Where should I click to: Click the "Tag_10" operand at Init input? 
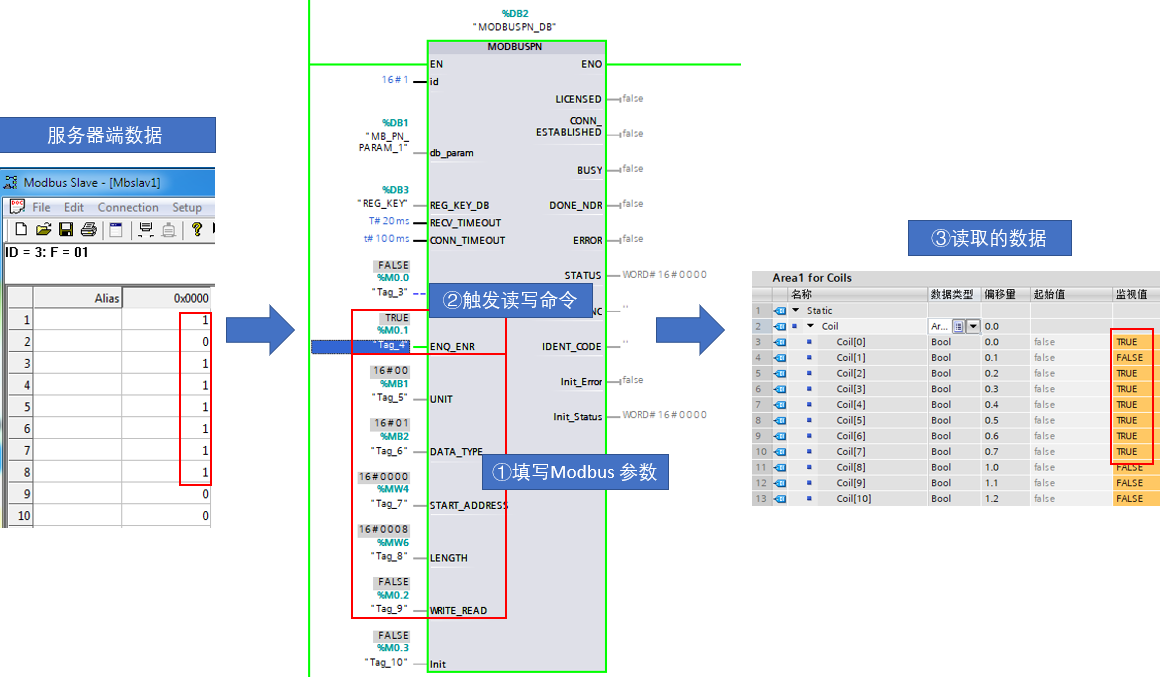tap(387, 662)
